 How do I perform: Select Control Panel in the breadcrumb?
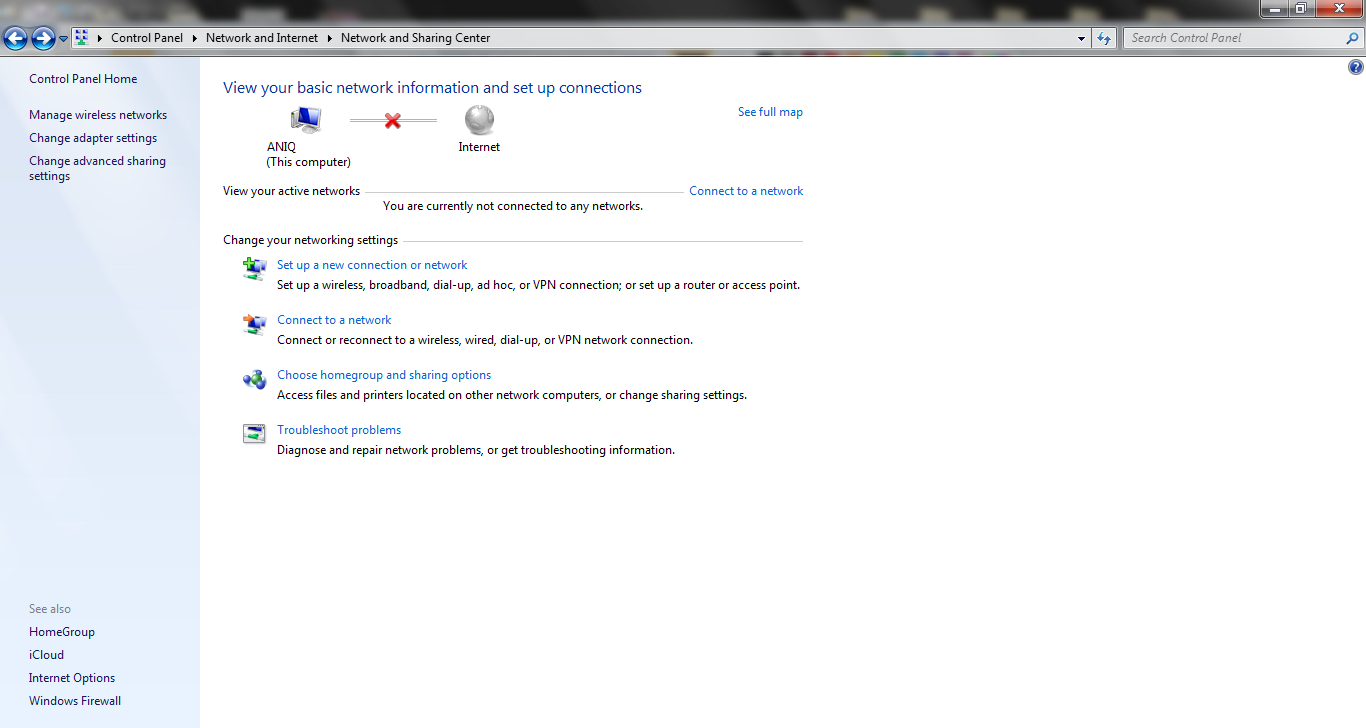(147, 38)
